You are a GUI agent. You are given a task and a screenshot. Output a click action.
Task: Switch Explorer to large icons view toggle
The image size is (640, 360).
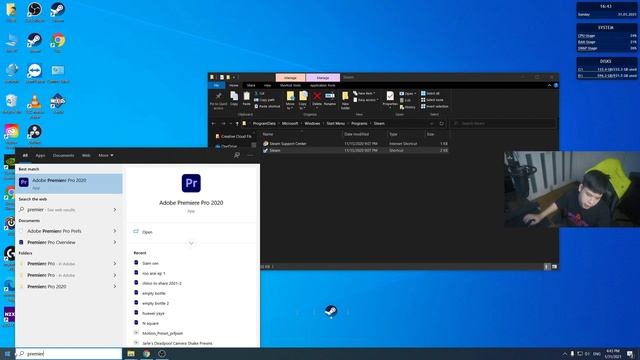(554, 267)
